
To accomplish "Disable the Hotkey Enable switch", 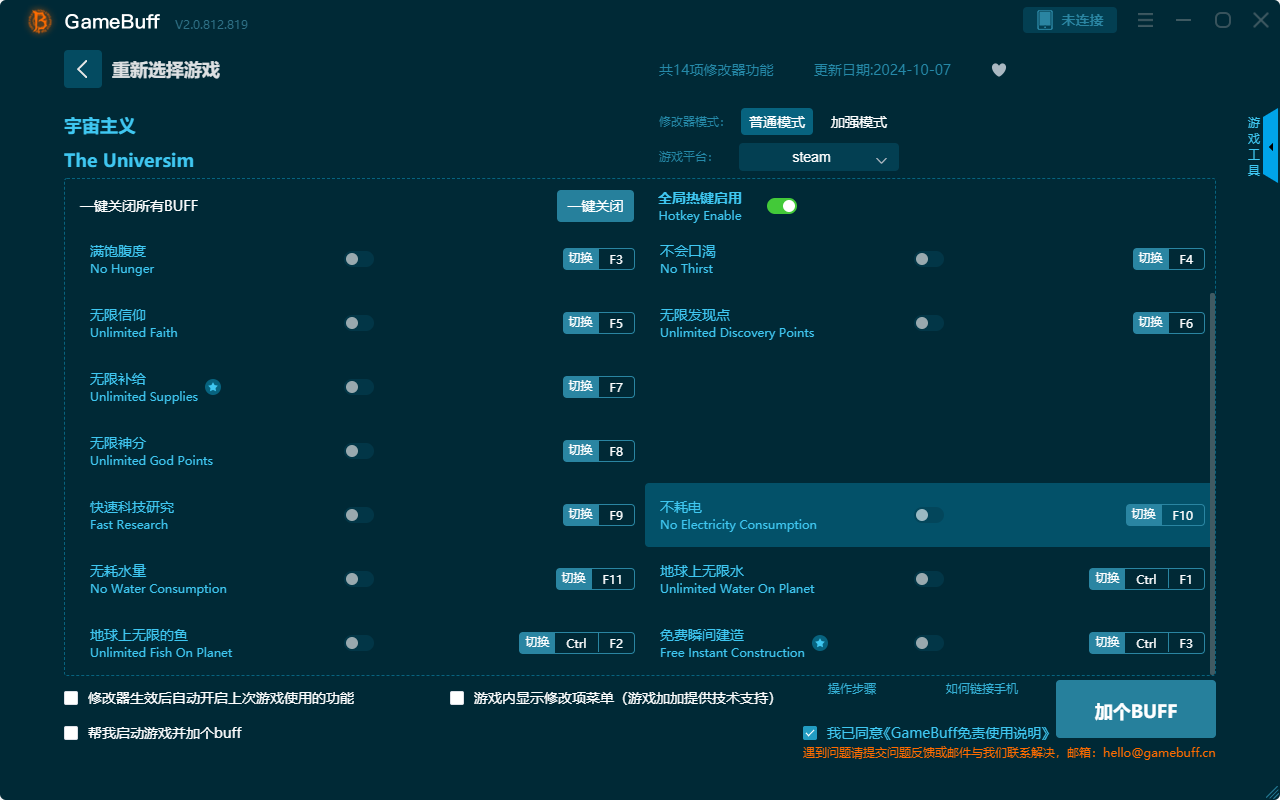I will pyautogui.click(x=781, y=205).
